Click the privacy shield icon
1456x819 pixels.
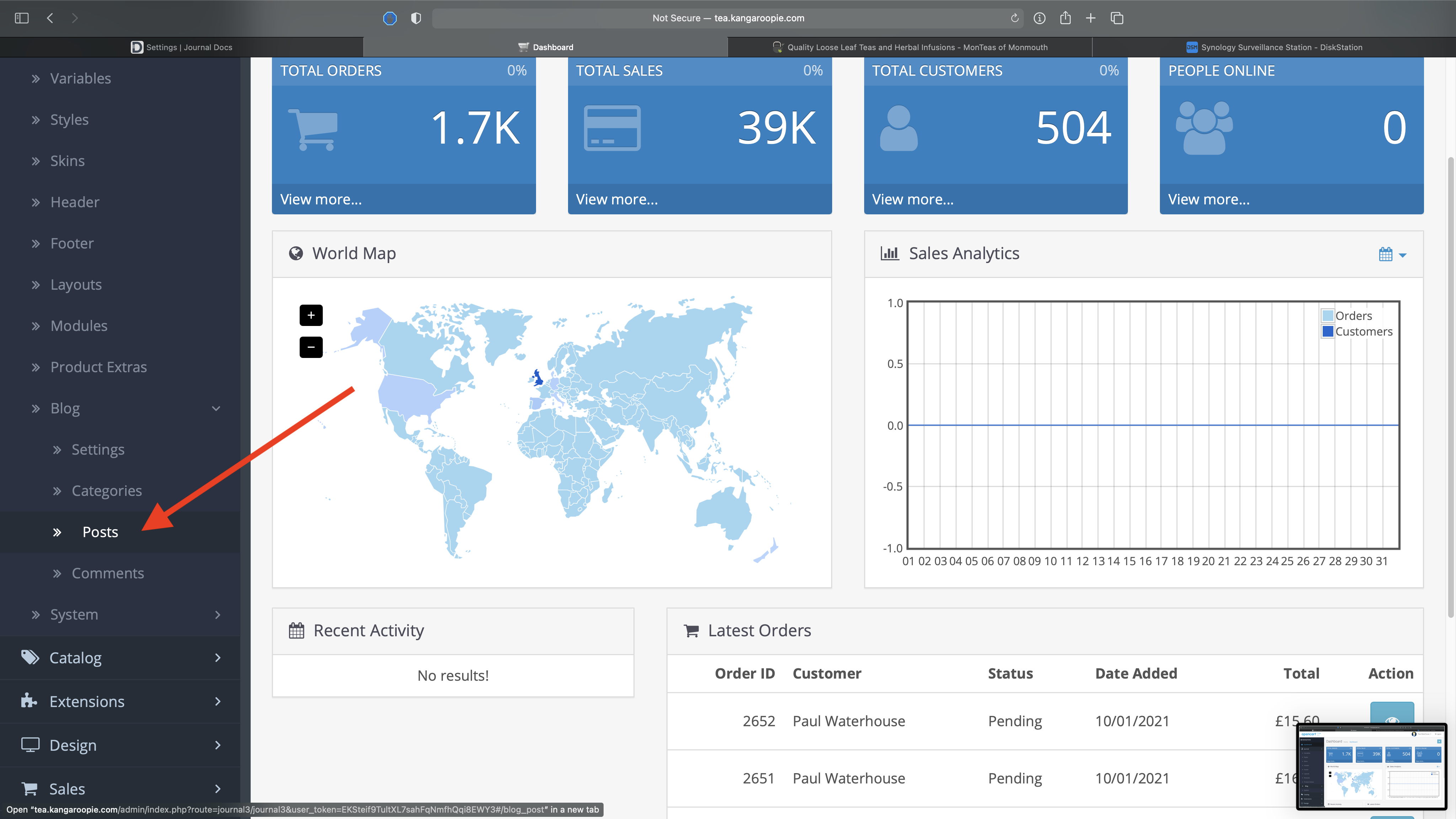tap(416, 18)
